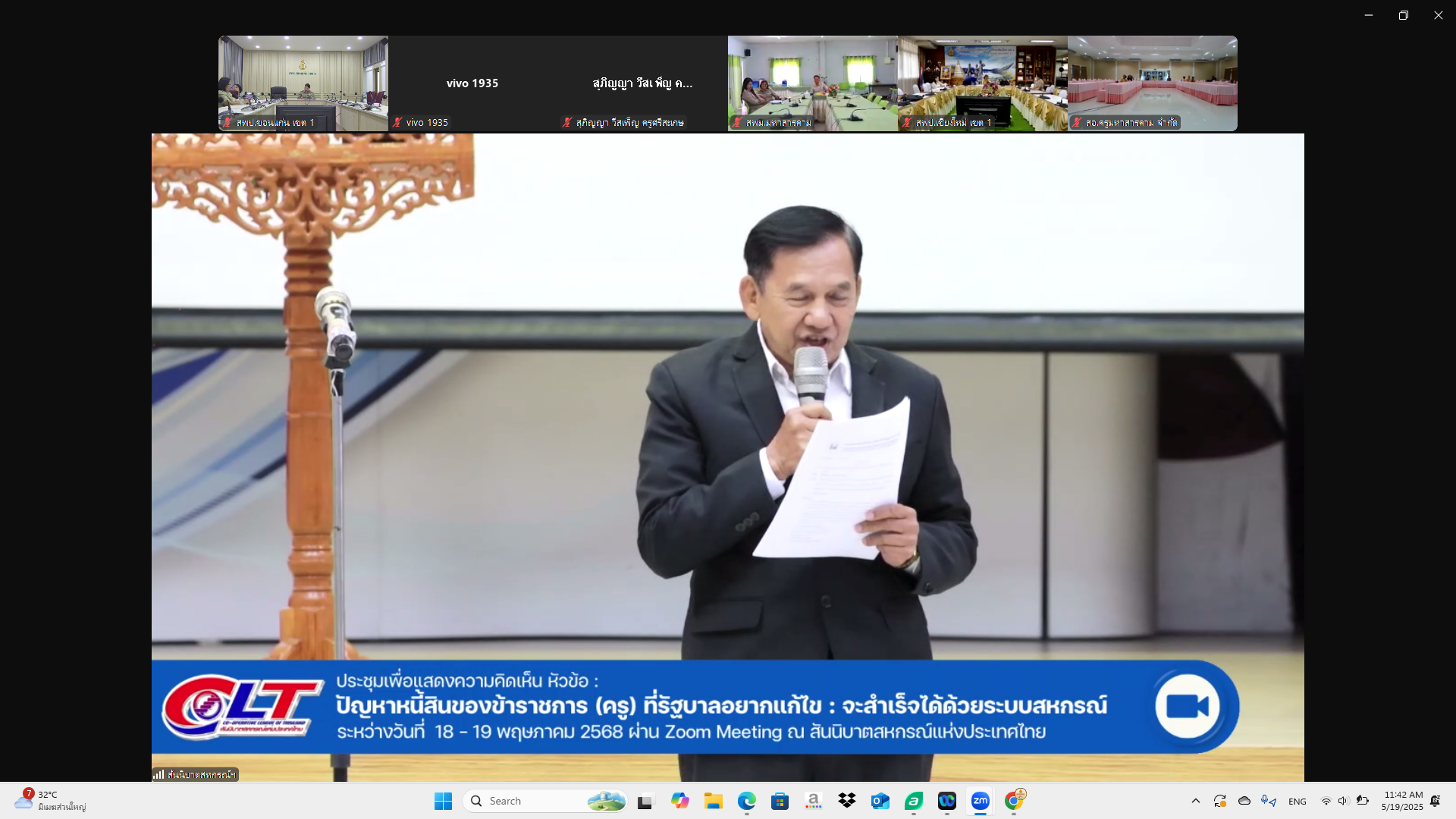Close the Zoom meeting window
The width and height of the screenshot is (1456, 819).
1439,15
